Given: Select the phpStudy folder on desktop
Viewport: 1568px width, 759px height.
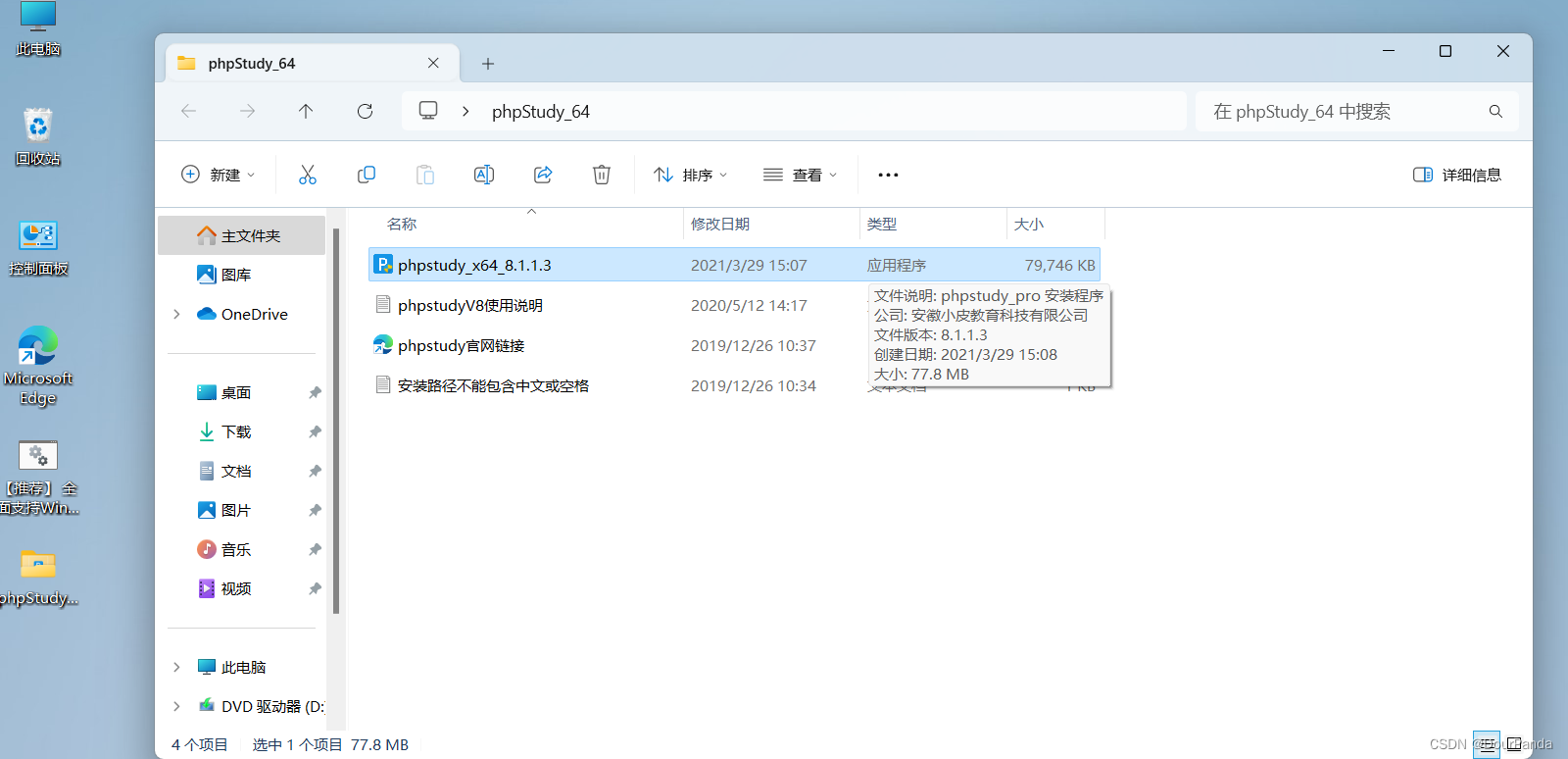Looking at the screenshot, I should coord(38,578).
